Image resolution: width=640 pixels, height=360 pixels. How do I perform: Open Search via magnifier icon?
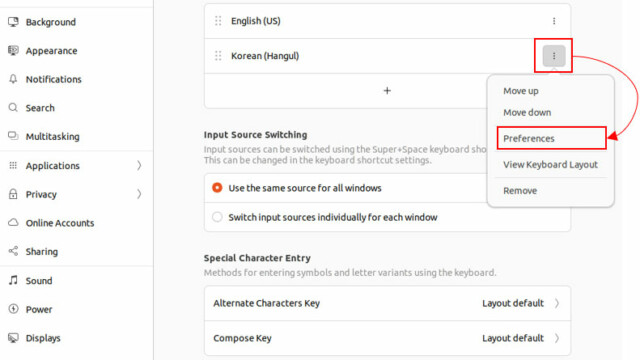[13, 108]
